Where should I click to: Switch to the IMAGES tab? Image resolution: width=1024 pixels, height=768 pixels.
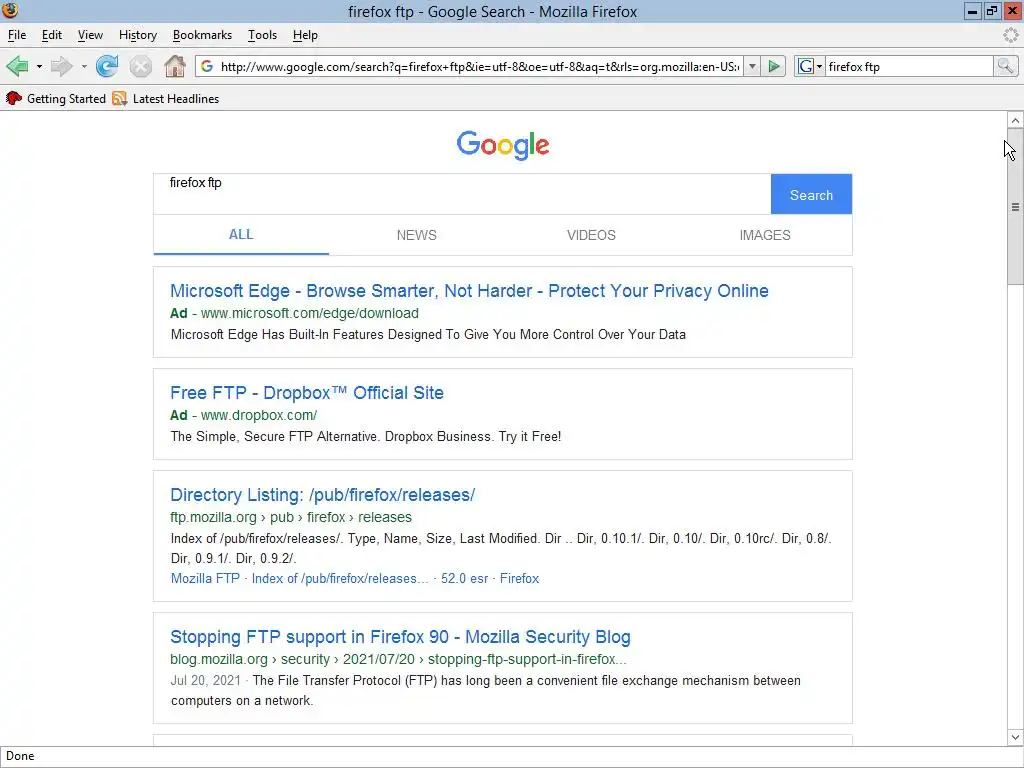tap(765, 234)
